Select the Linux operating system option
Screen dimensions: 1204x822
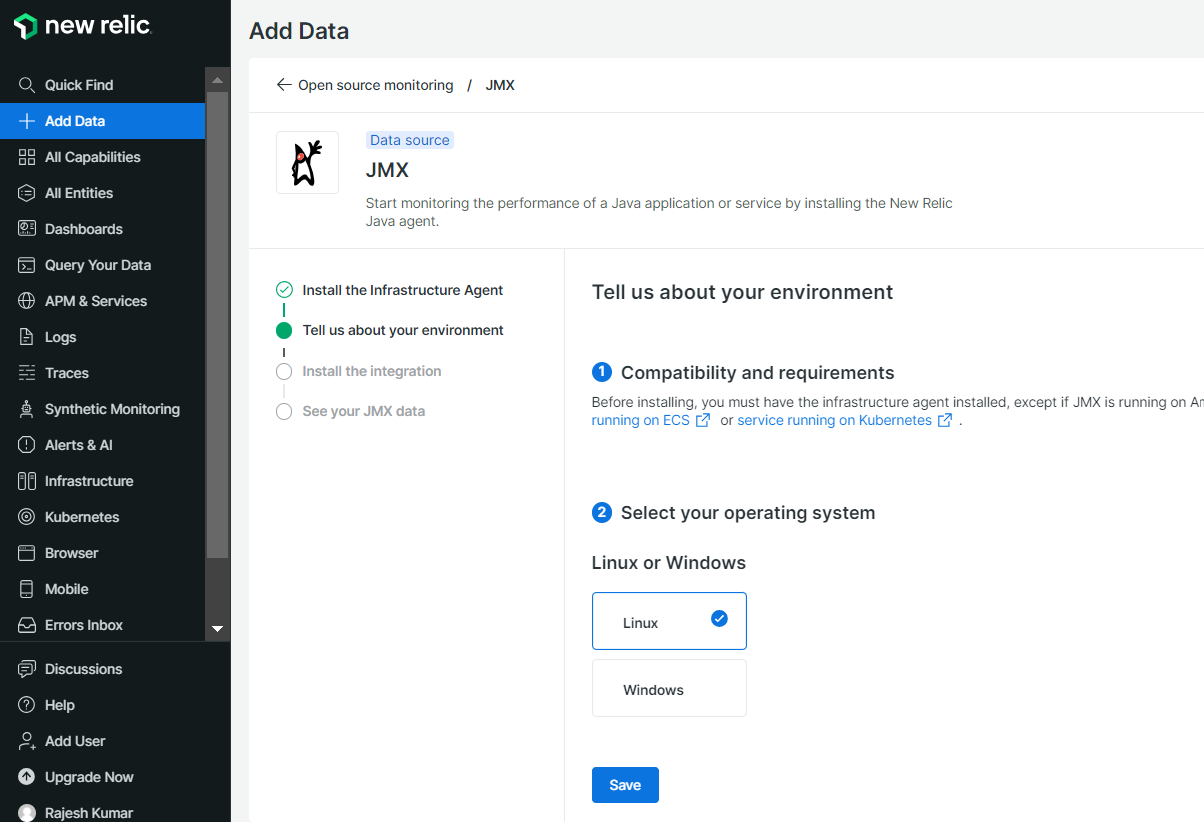click(x=669, y=621)
